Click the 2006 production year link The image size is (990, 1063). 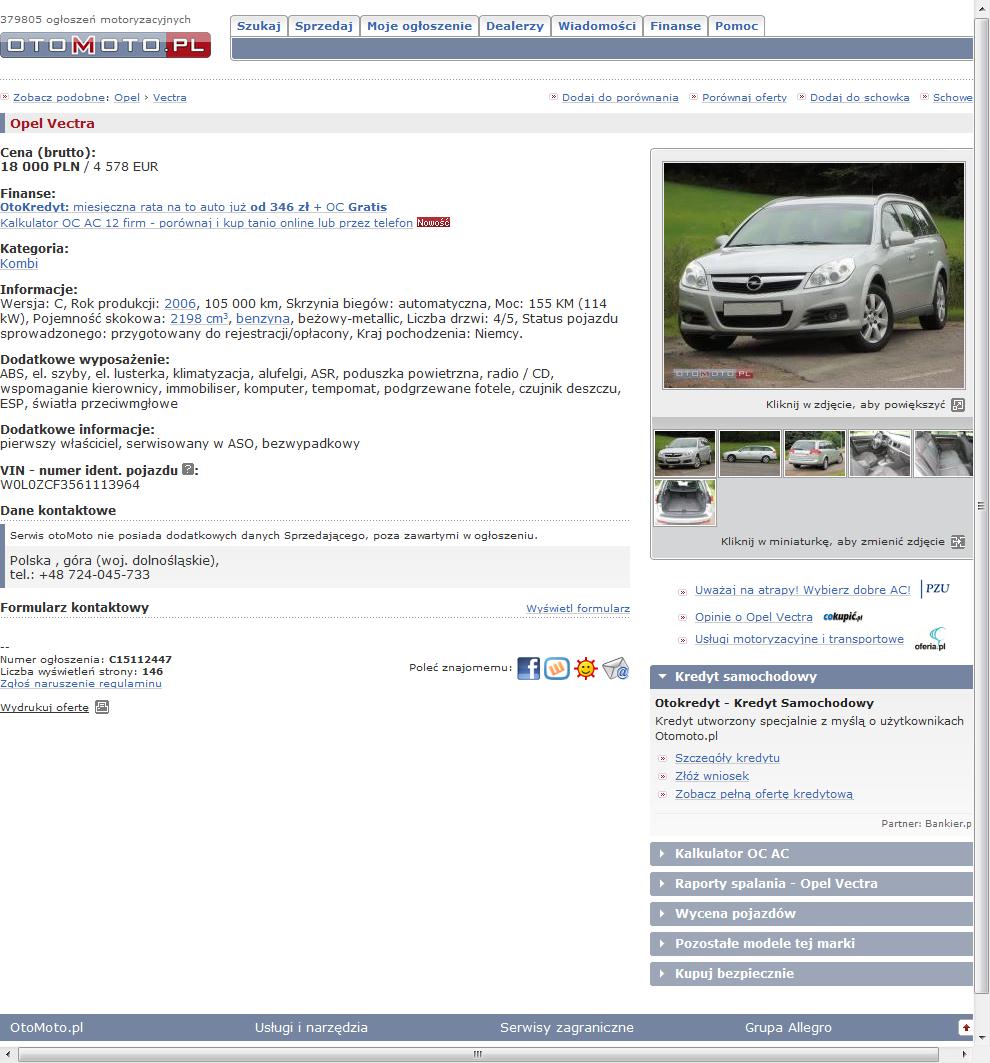[180, 304]
